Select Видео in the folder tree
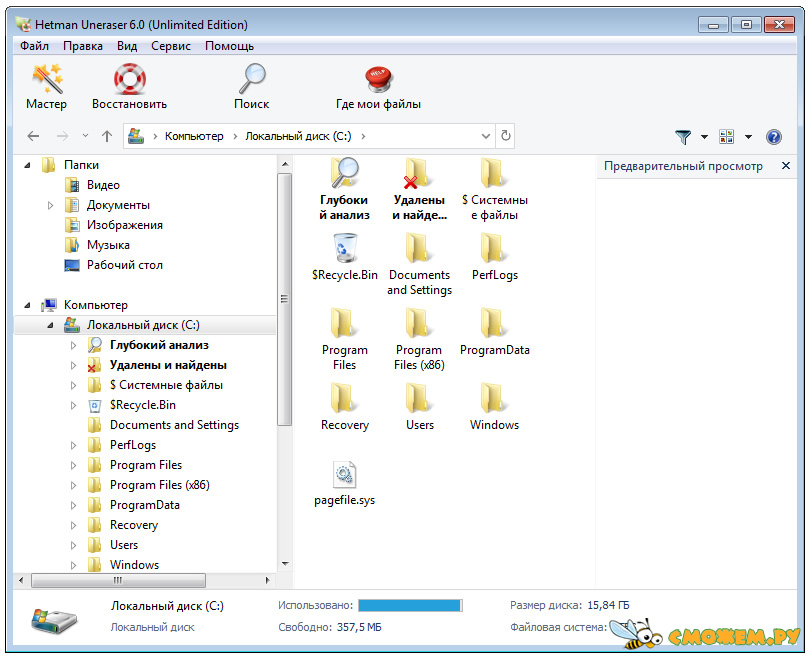Viewport: 811px width, 661px height. point(103,185)
